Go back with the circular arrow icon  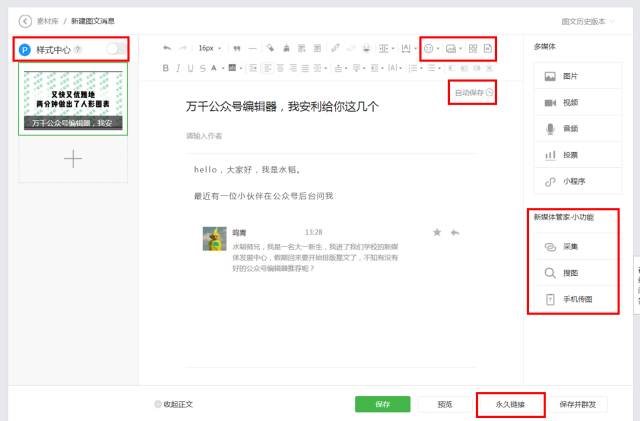25,21
